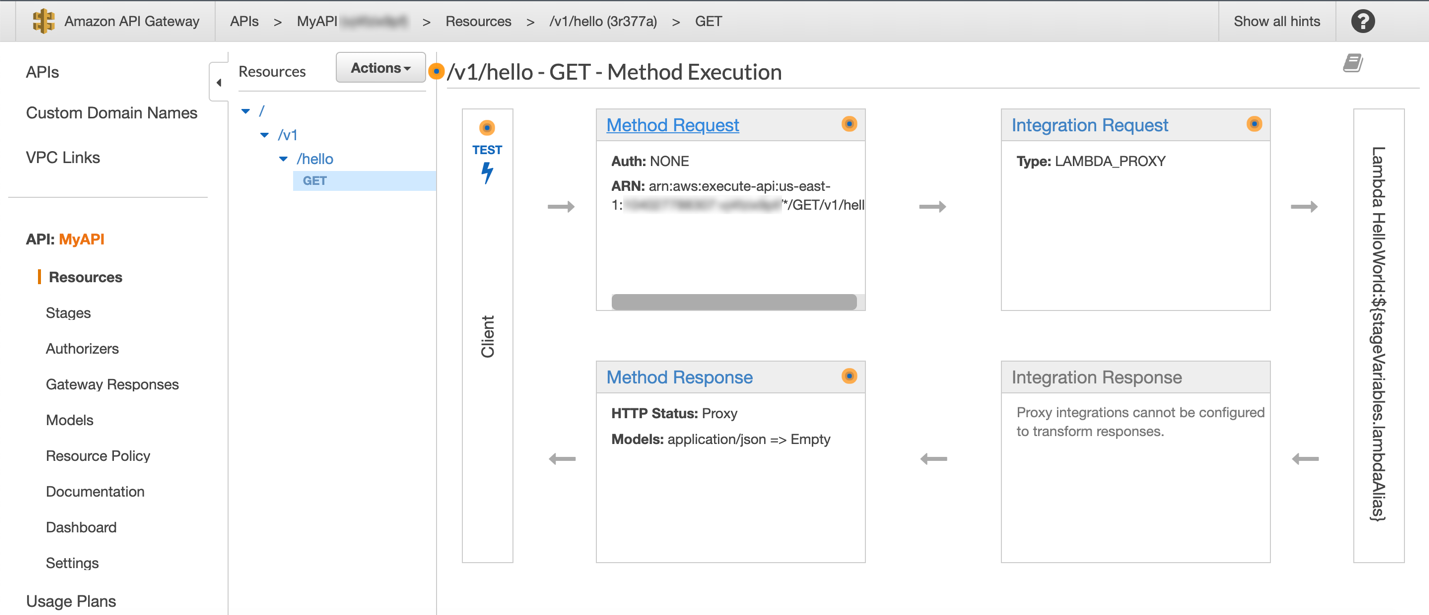Collapse the sidebar with the arrow handle

coord(219,82)
